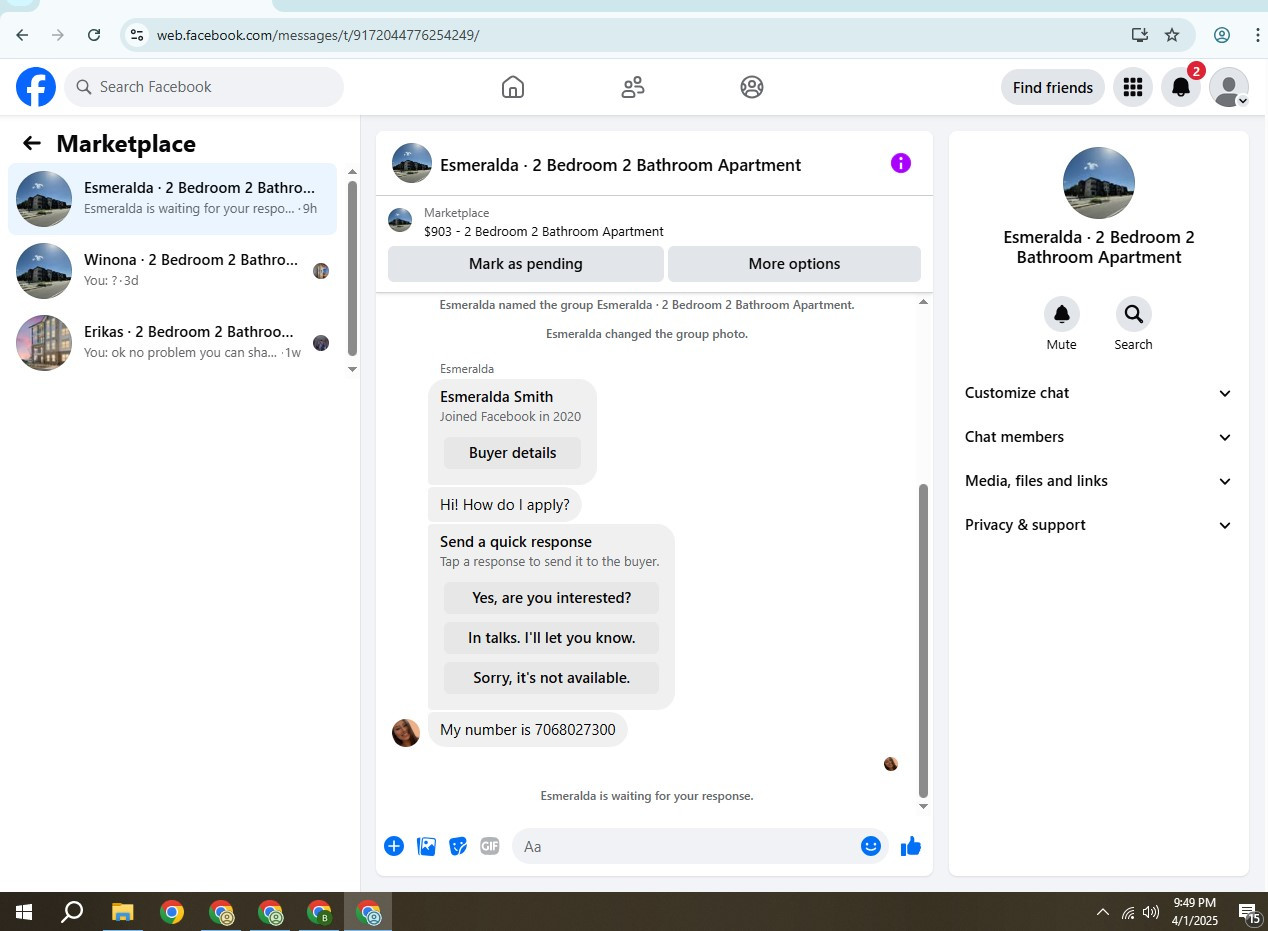Open Buyer details for Esmeralda Smith
This screenshot has height=931, width=1268.
[512, 453]
